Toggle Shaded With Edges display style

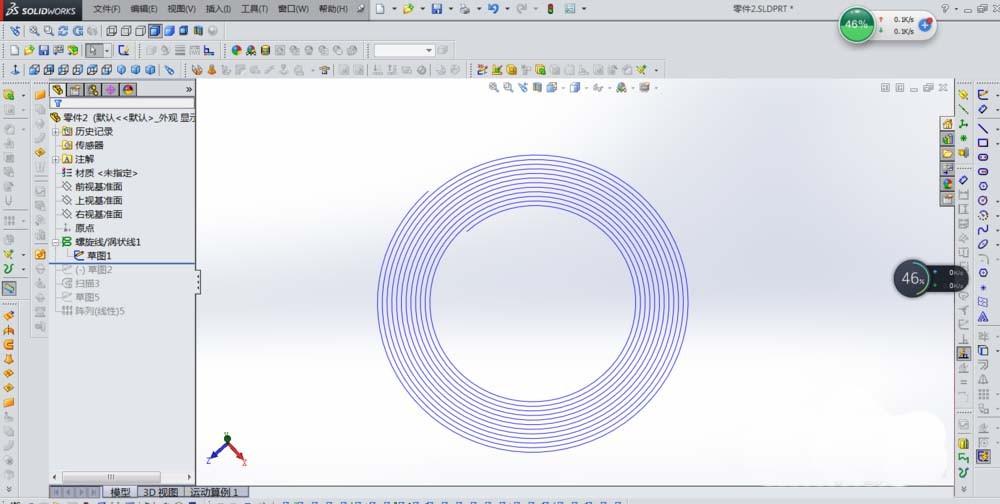click(x=154, y=31)
